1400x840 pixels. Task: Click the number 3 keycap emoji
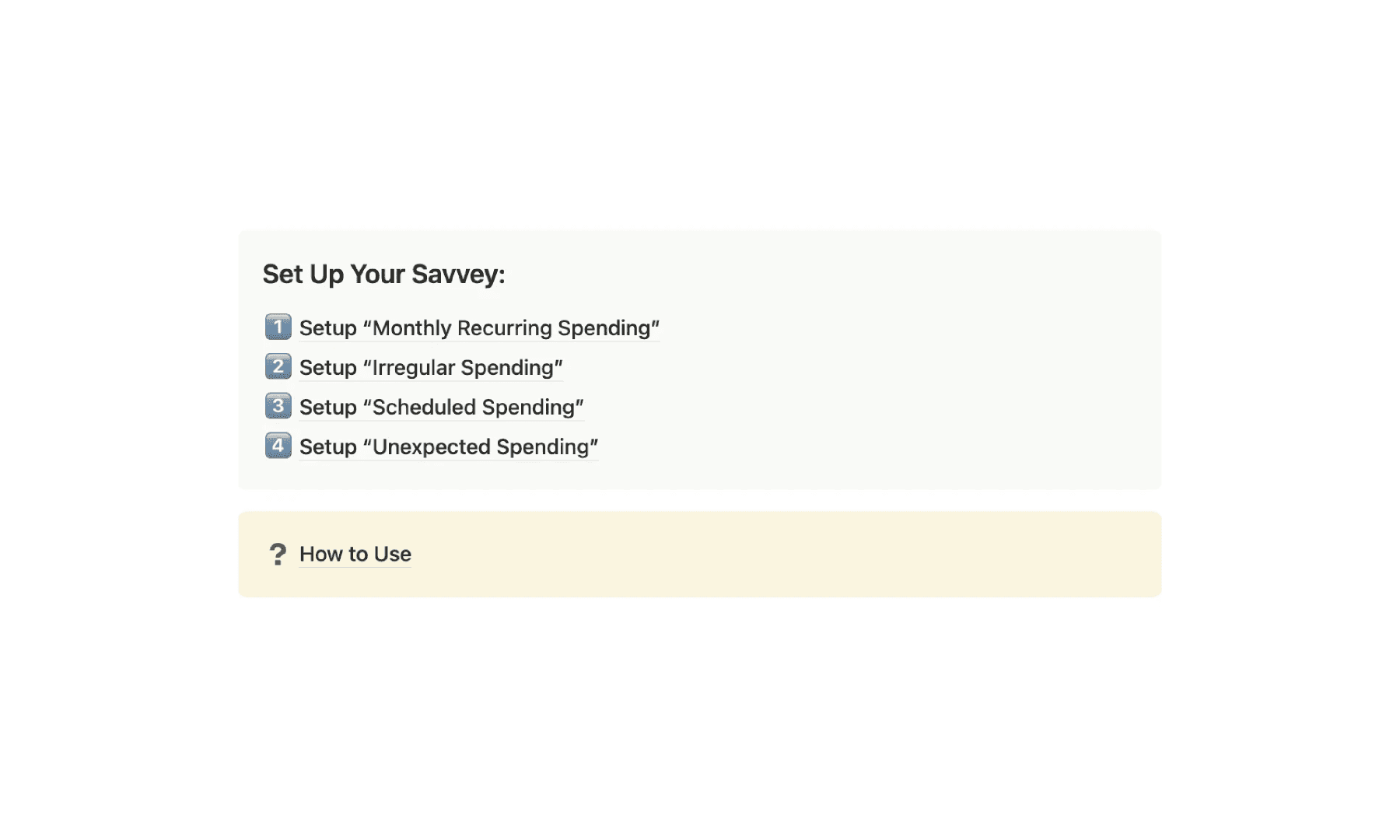point(278,407)
